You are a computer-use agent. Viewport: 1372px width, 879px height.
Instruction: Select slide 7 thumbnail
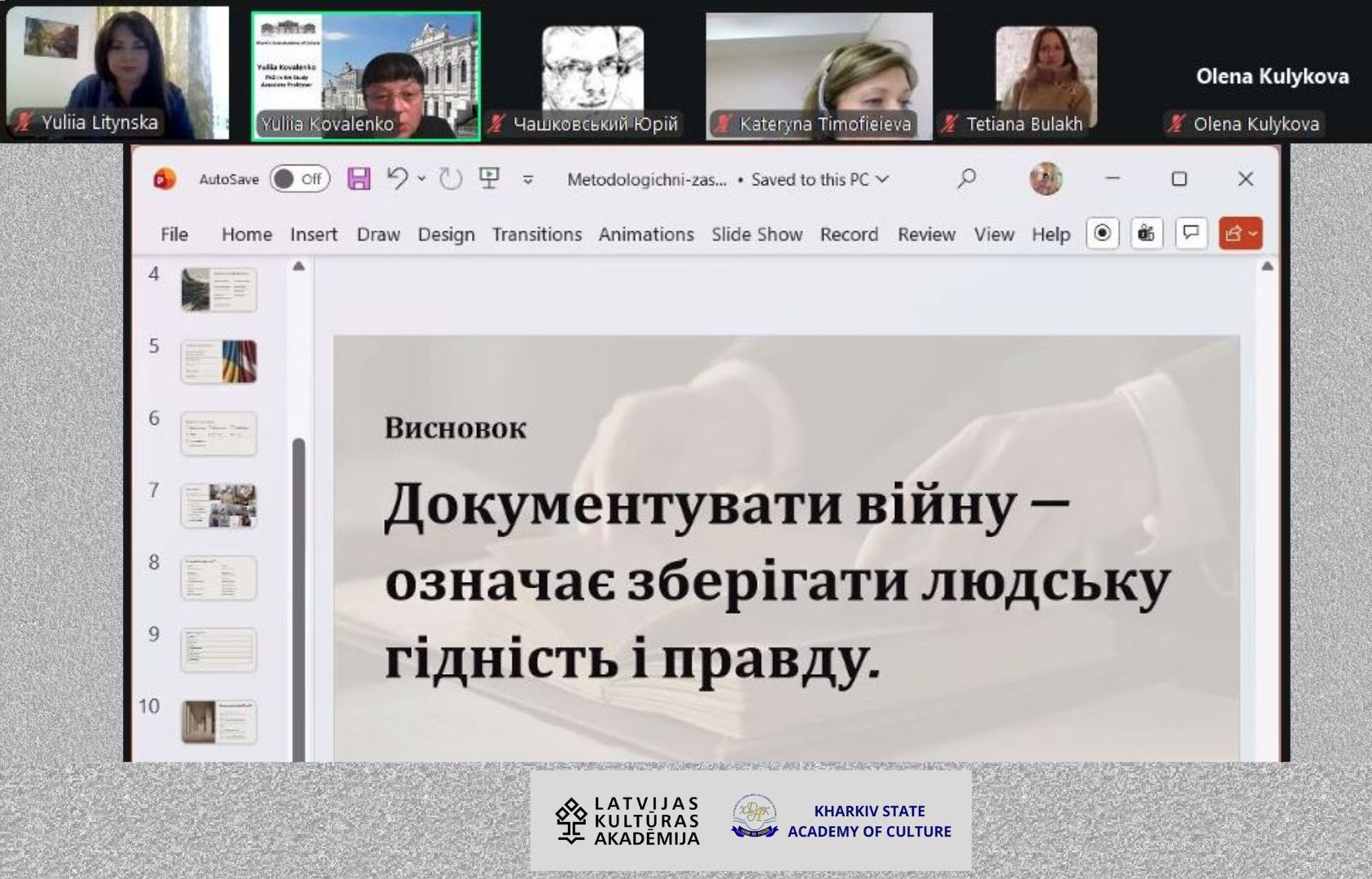(x=218, y=505)
